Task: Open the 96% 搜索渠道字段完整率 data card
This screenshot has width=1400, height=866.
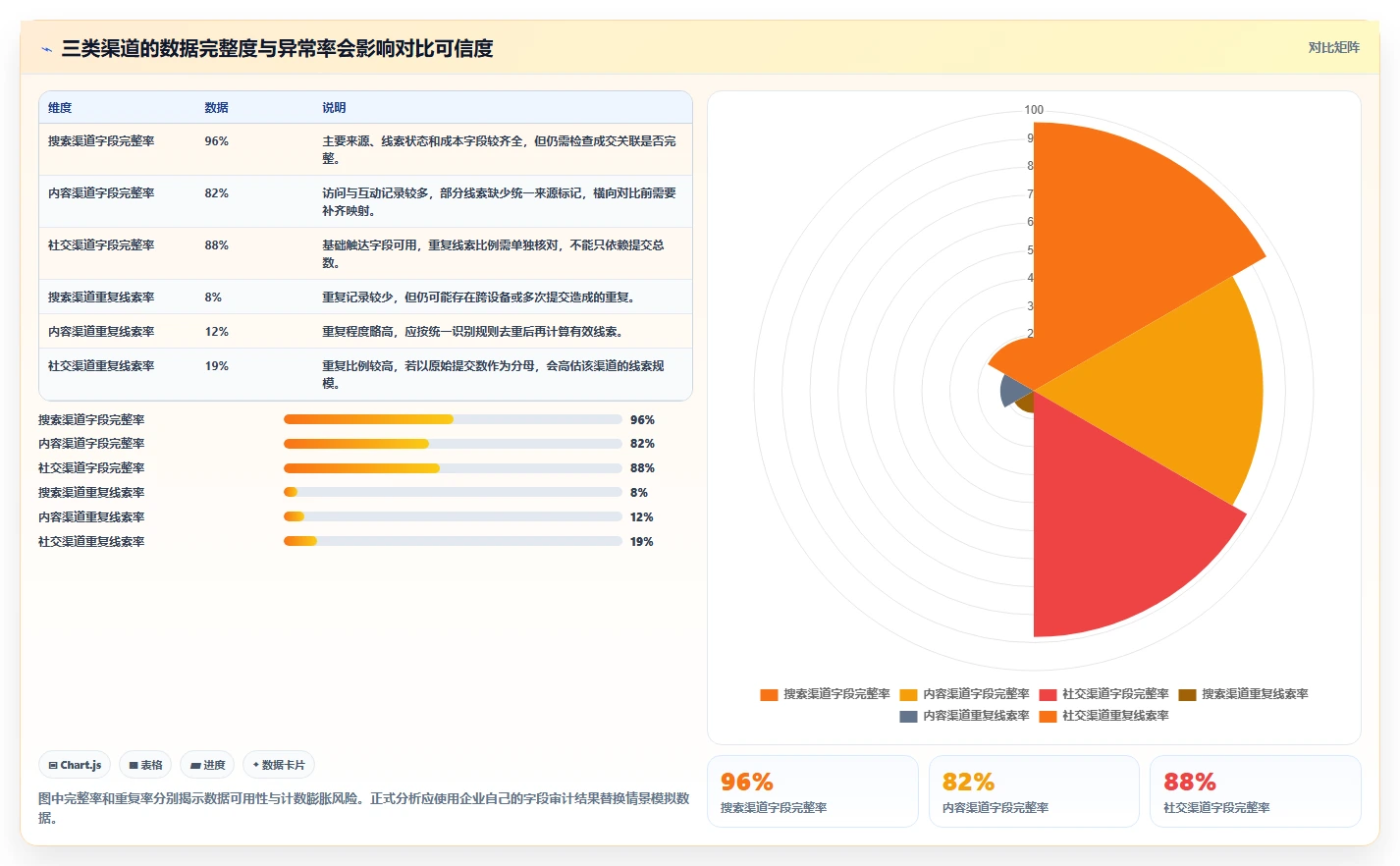Action: pos(813,791)
